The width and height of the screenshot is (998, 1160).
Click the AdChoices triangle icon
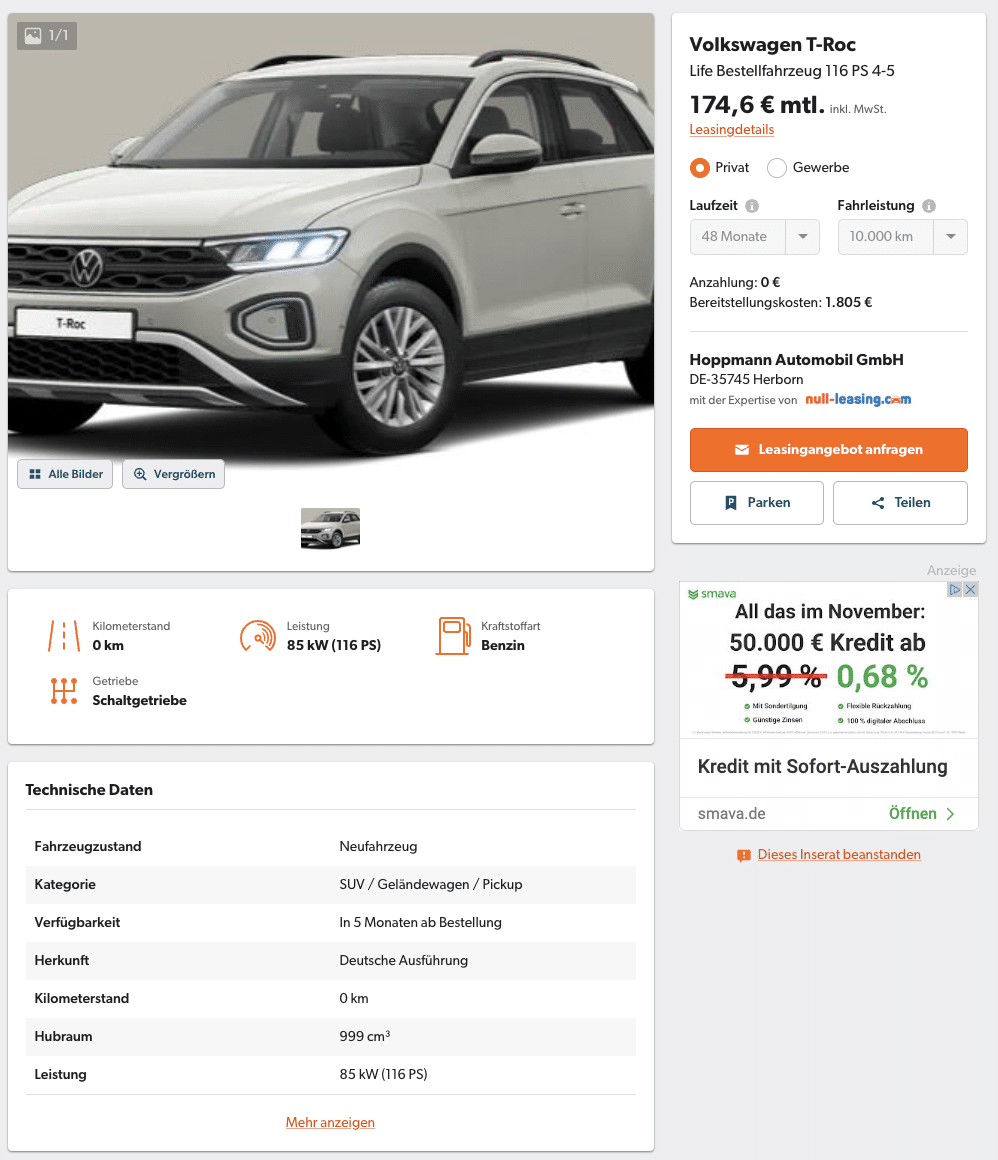[x=955, y=590]
